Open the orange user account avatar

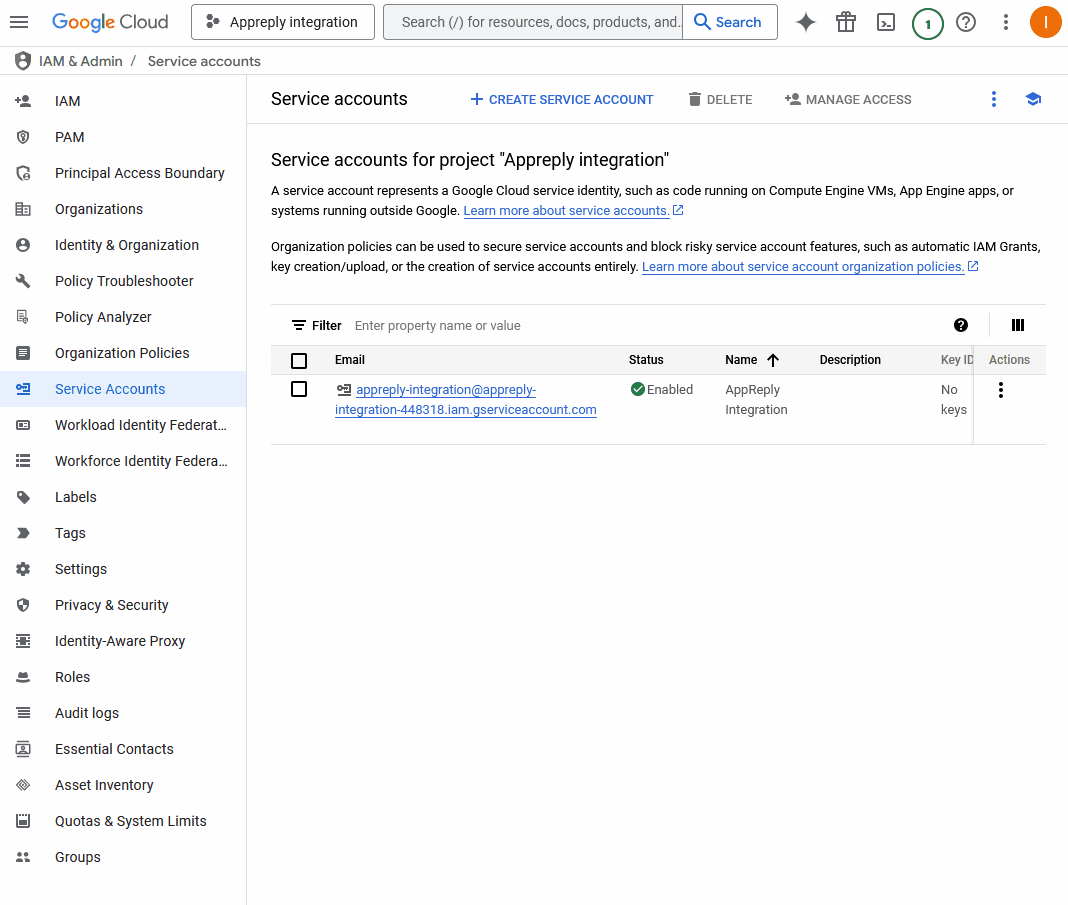click(x=1046, y=22)
